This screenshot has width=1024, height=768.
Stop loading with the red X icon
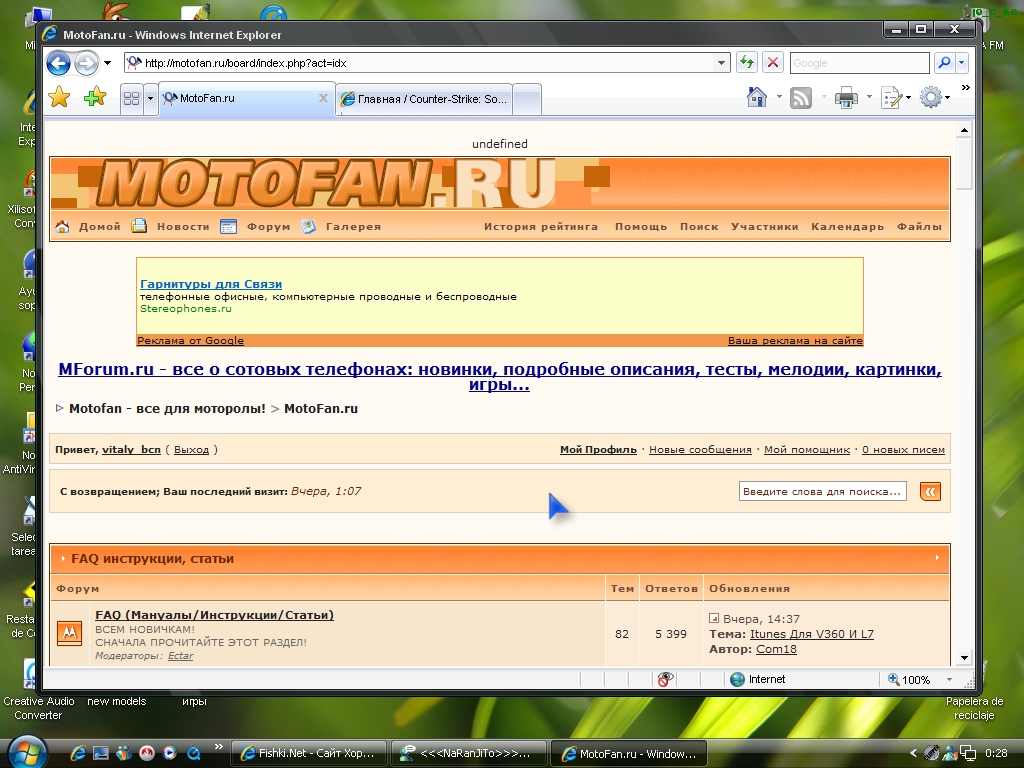point(773,63)
